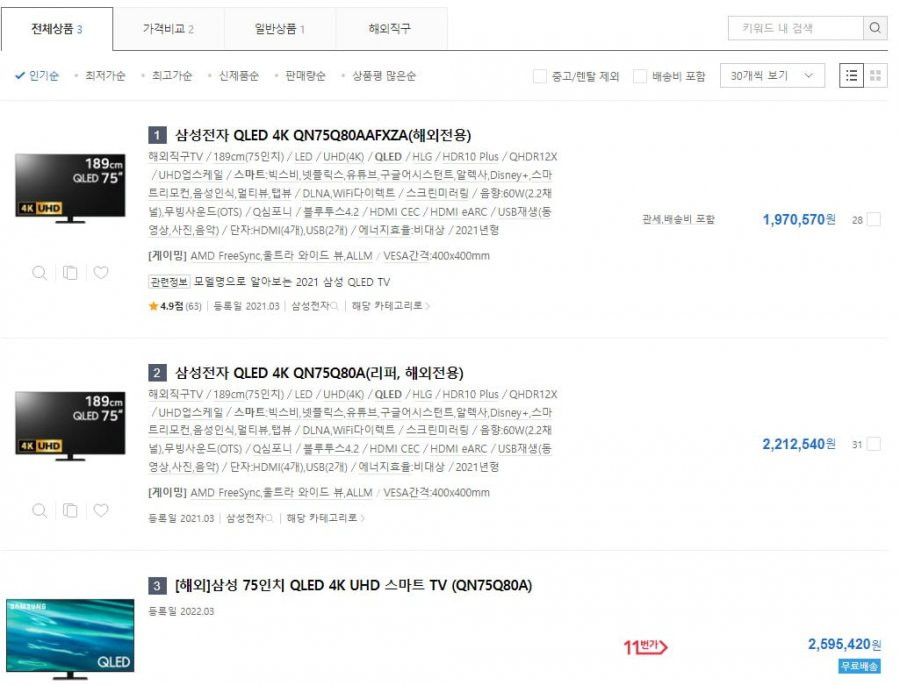Click the rank 1 number badge
The width and height of the screenshot is (900, 685).
tap(157, 136)
